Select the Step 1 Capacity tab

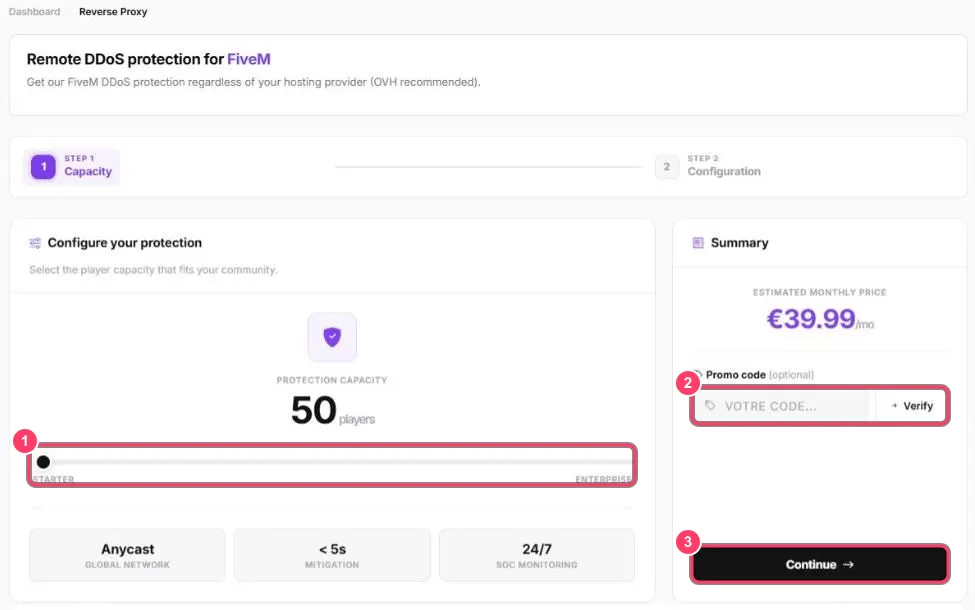[72, 167]
